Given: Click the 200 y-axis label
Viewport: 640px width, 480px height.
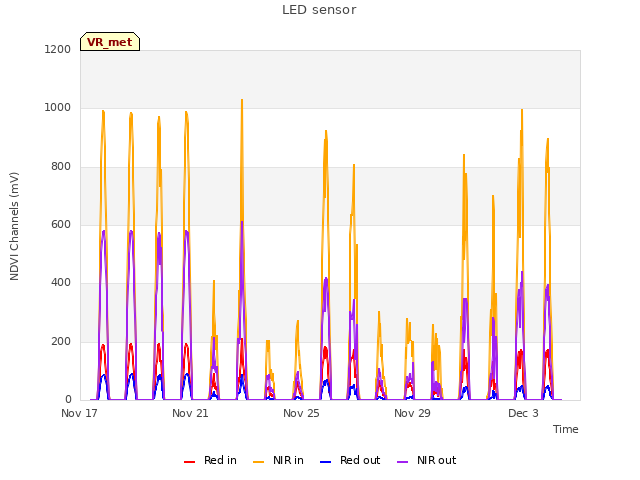Looking at the screenshot, I should tap(61, 341).
